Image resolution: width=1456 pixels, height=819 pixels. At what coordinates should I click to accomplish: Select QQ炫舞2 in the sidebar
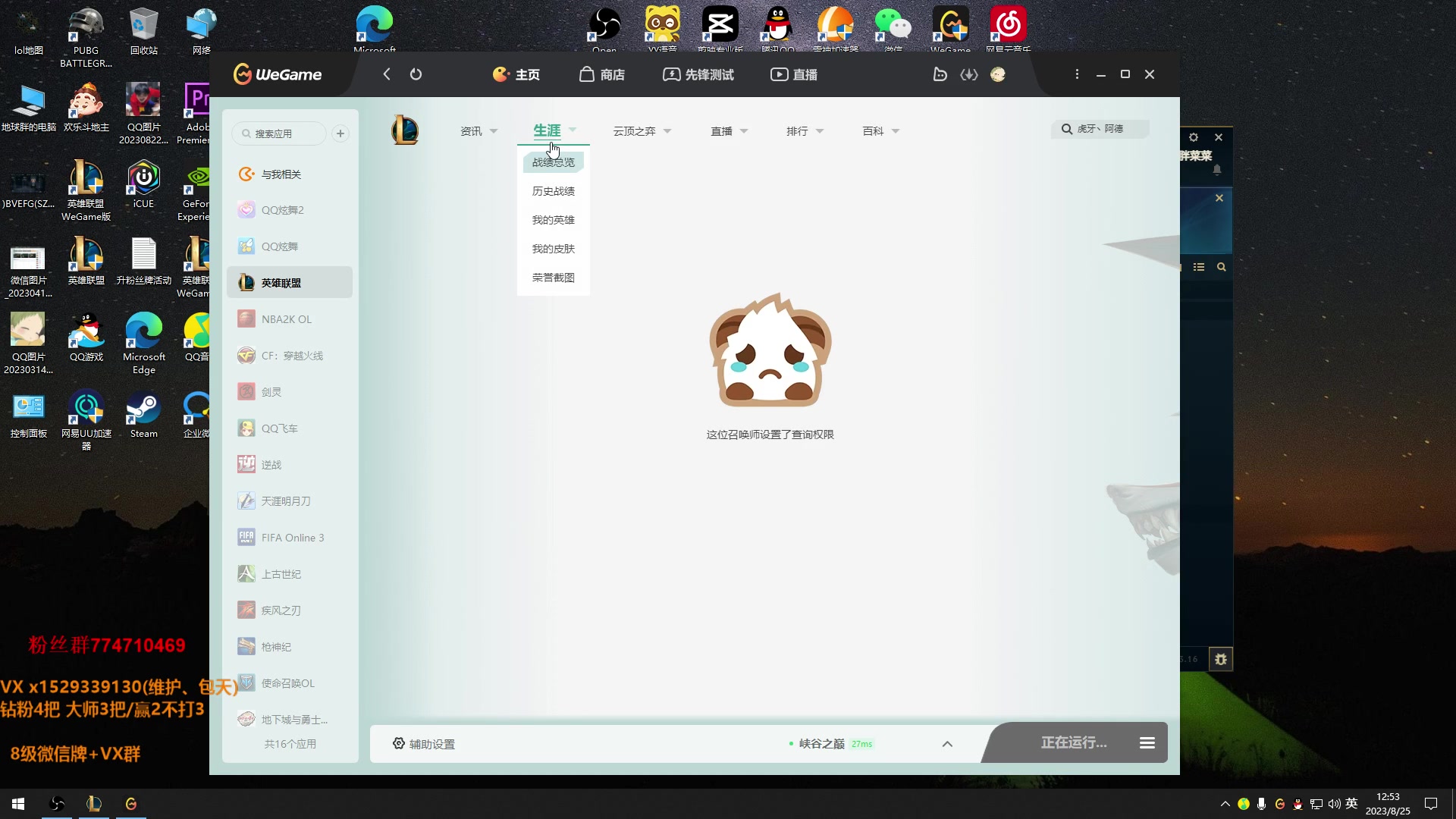[x=290, y=210]
